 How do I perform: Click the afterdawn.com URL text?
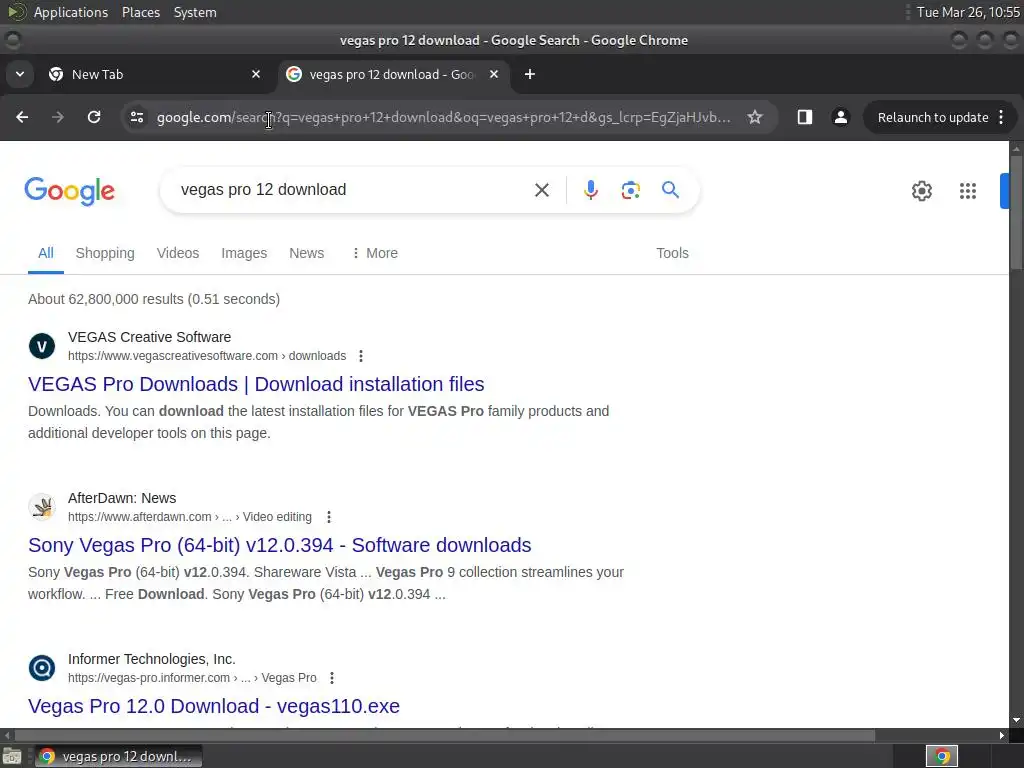click(x=189, y=517)
